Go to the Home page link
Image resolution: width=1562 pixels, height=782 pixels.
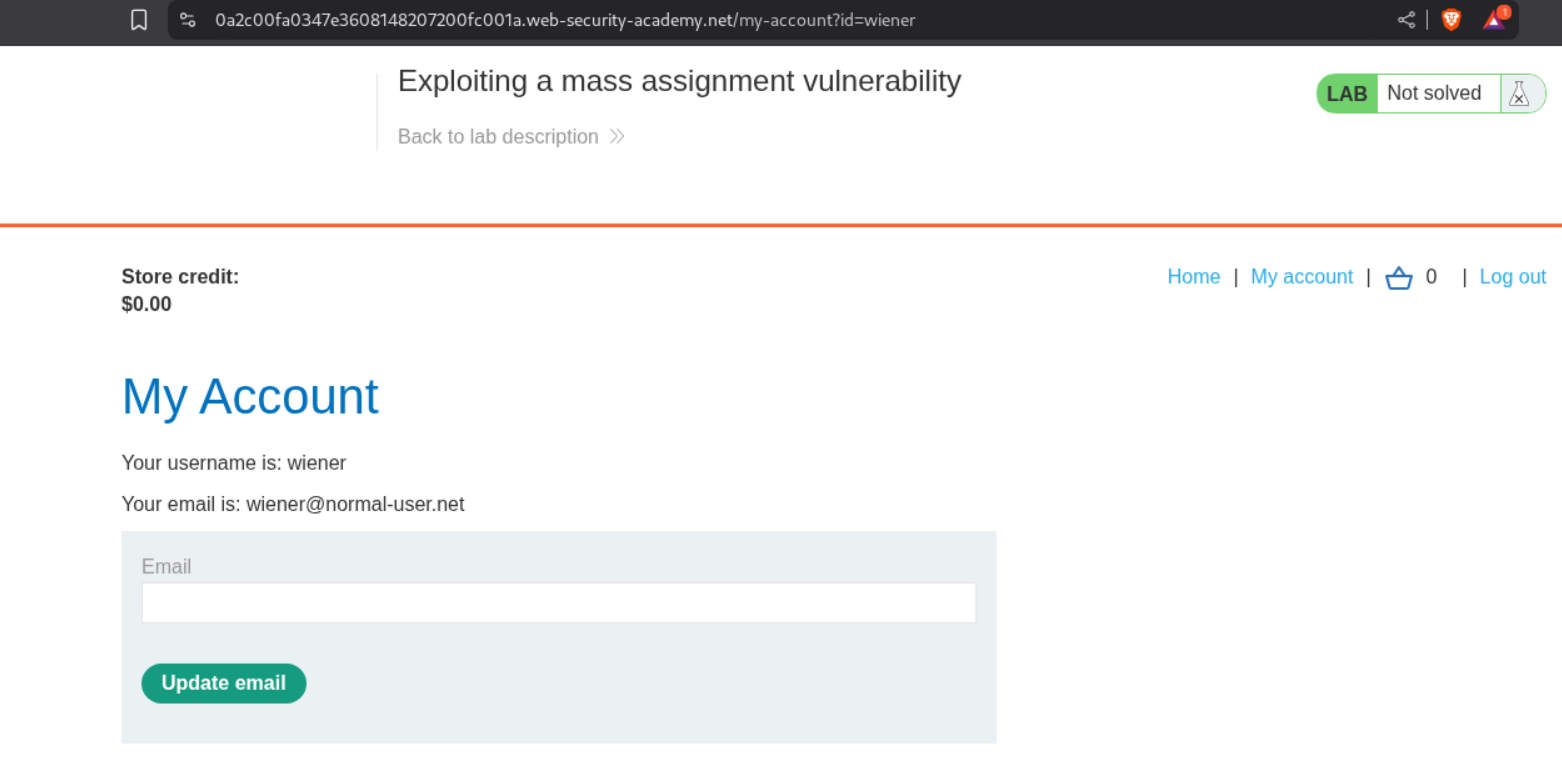pos(1193,277)
